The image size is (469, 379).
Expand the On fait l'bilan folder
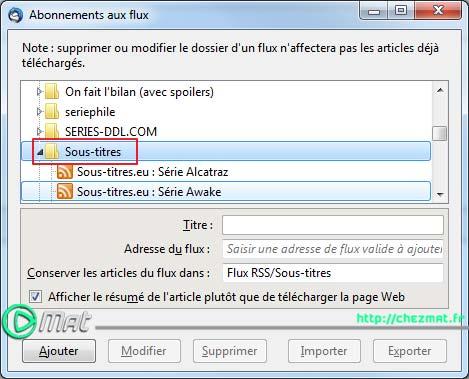(39, 91)
